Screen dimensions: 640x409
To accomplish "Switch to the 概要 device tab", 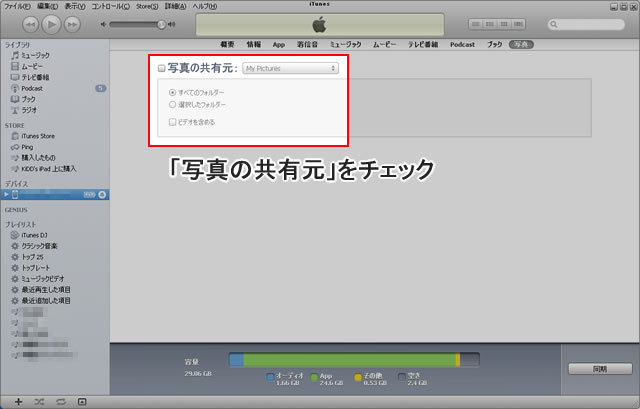I will pyautogui.click(x=227, y=44).
